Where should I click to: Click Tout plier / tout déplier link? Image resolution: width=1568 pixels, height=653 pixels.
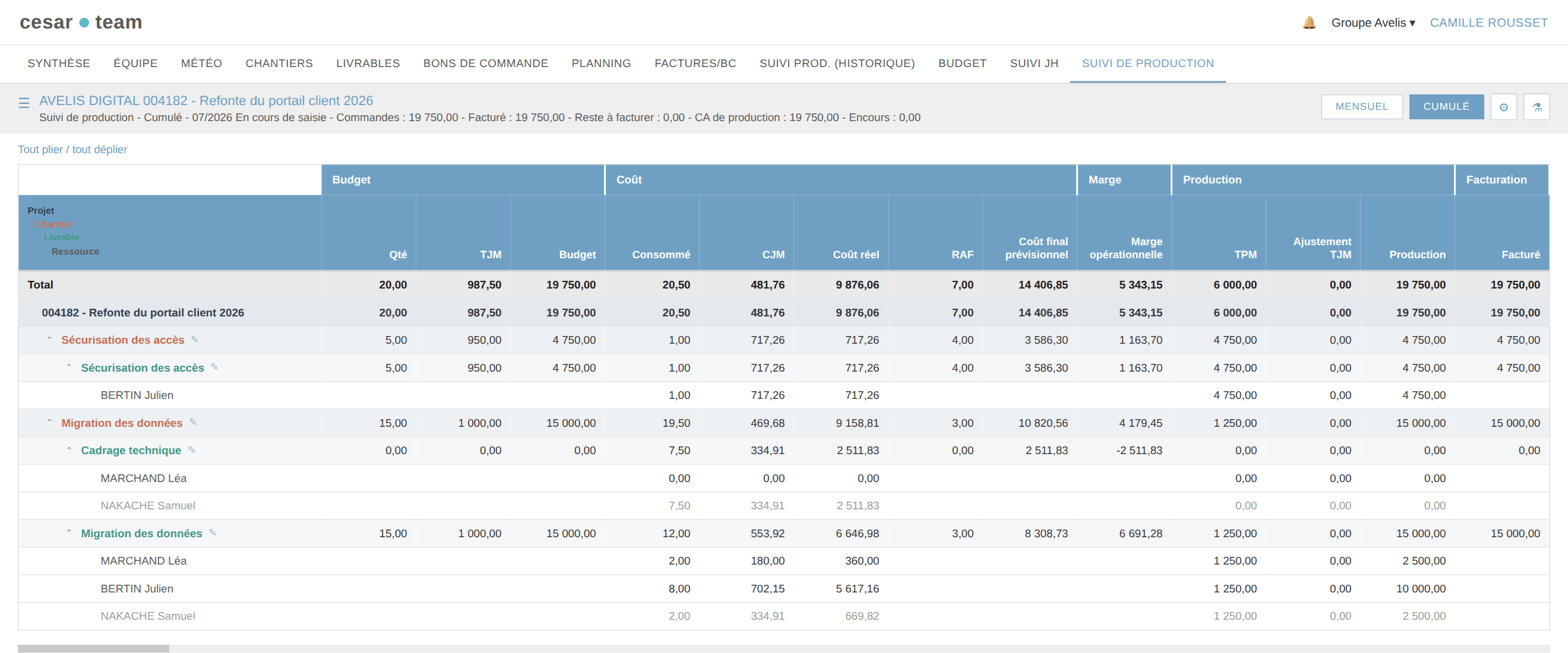coord(72,149)
